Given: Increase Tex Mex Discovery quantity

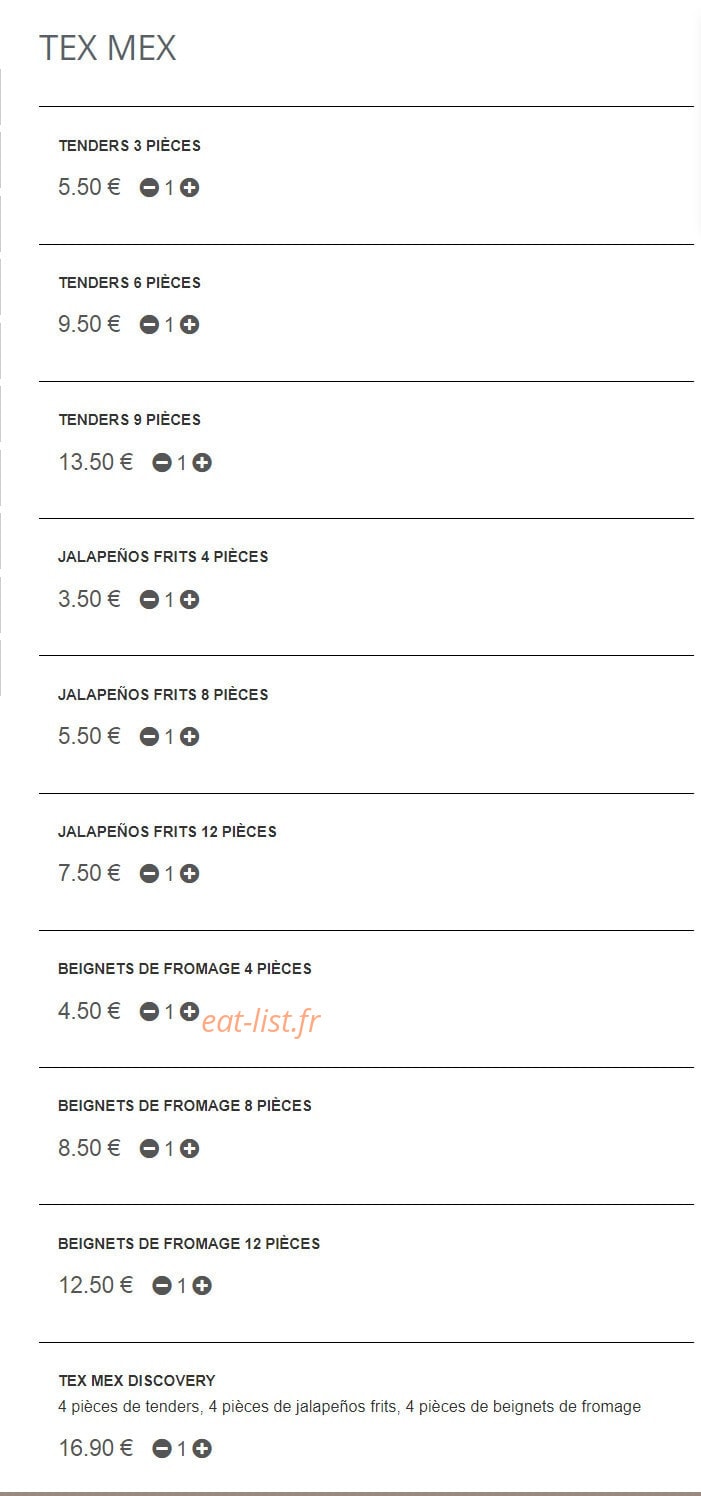Looking at the screenshot, I should point(202,1449).
